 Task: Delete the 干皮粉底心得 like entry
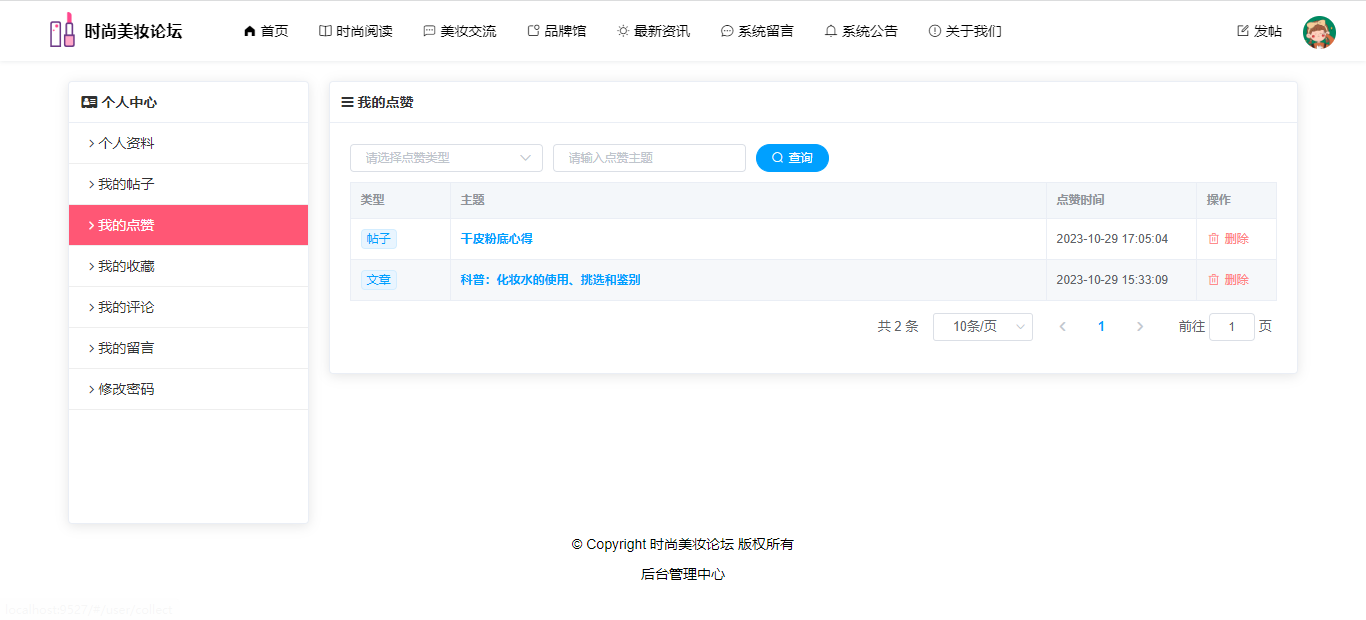1228,239
